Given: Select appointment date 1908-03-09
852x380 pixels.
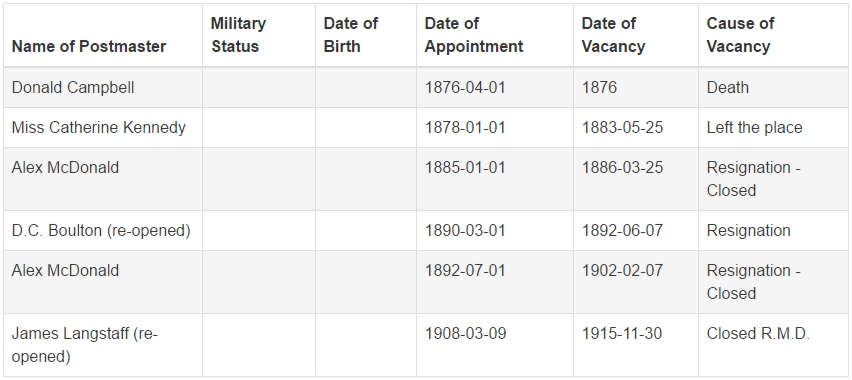Looking at the screenshot, I should [465, 333].
